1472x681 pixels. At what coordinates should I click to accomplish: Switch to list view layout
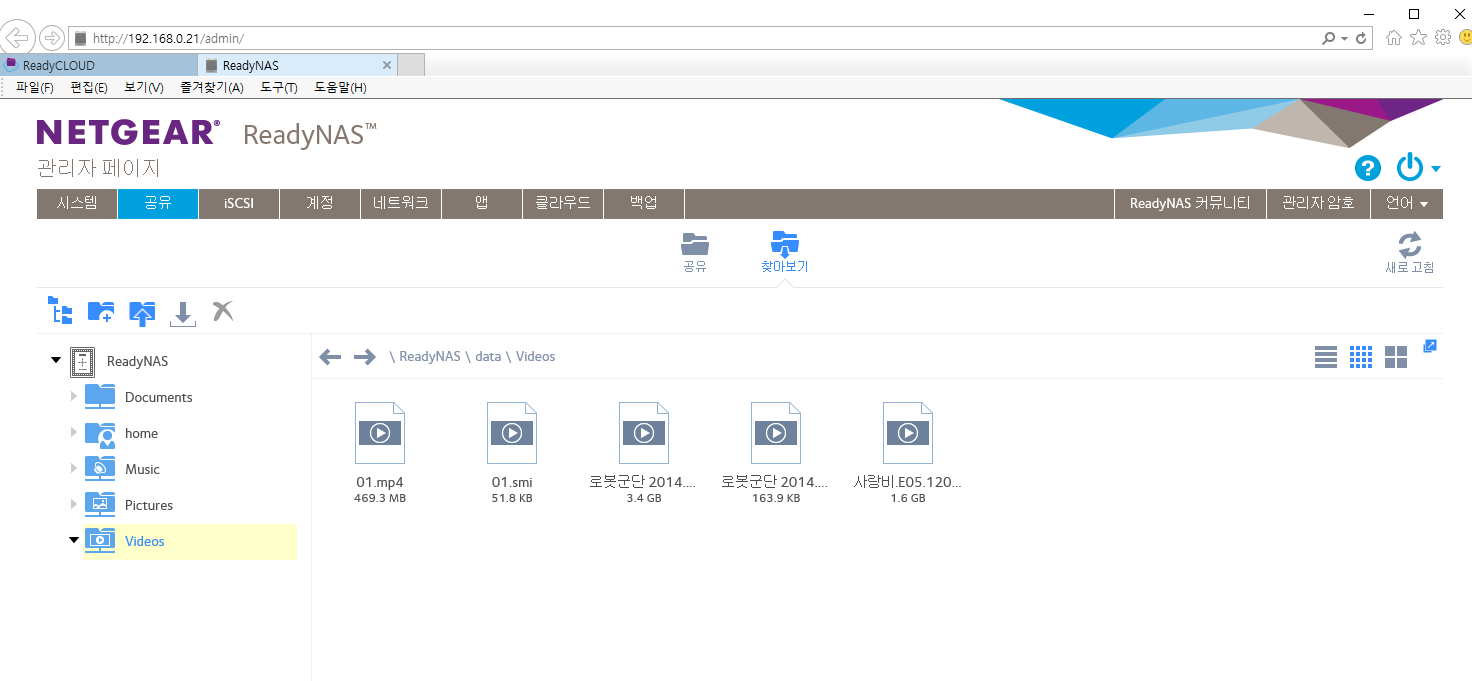1326,357
